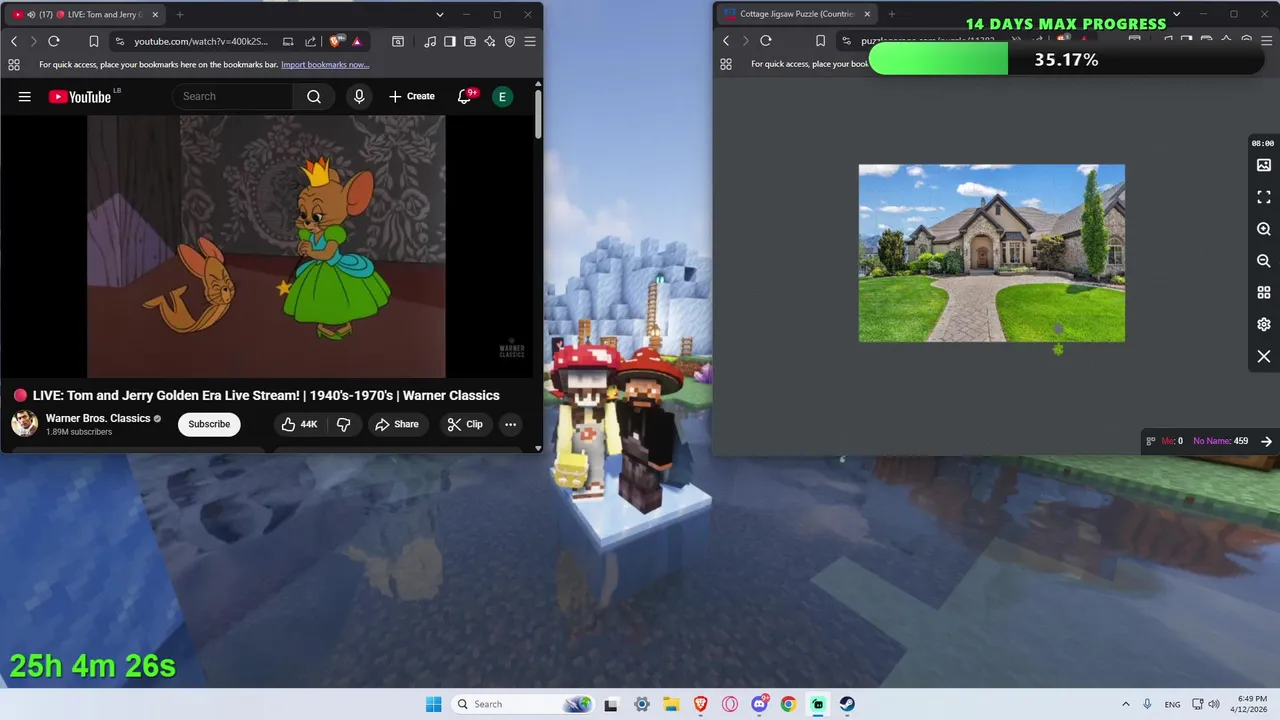The height and width of the screenshot is (720, 1280).
Task: Click the Share button under video
Action: [x=397, y=424]
